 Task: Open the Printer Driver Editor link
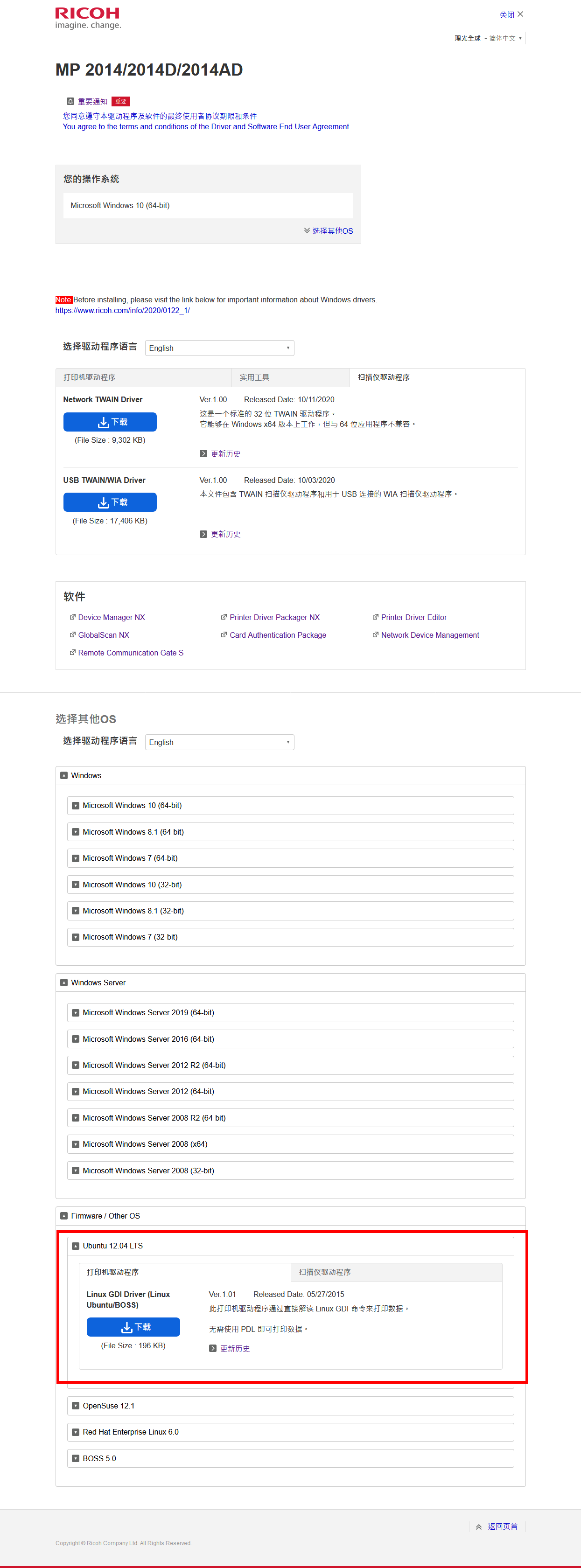[x=414, y=617]
